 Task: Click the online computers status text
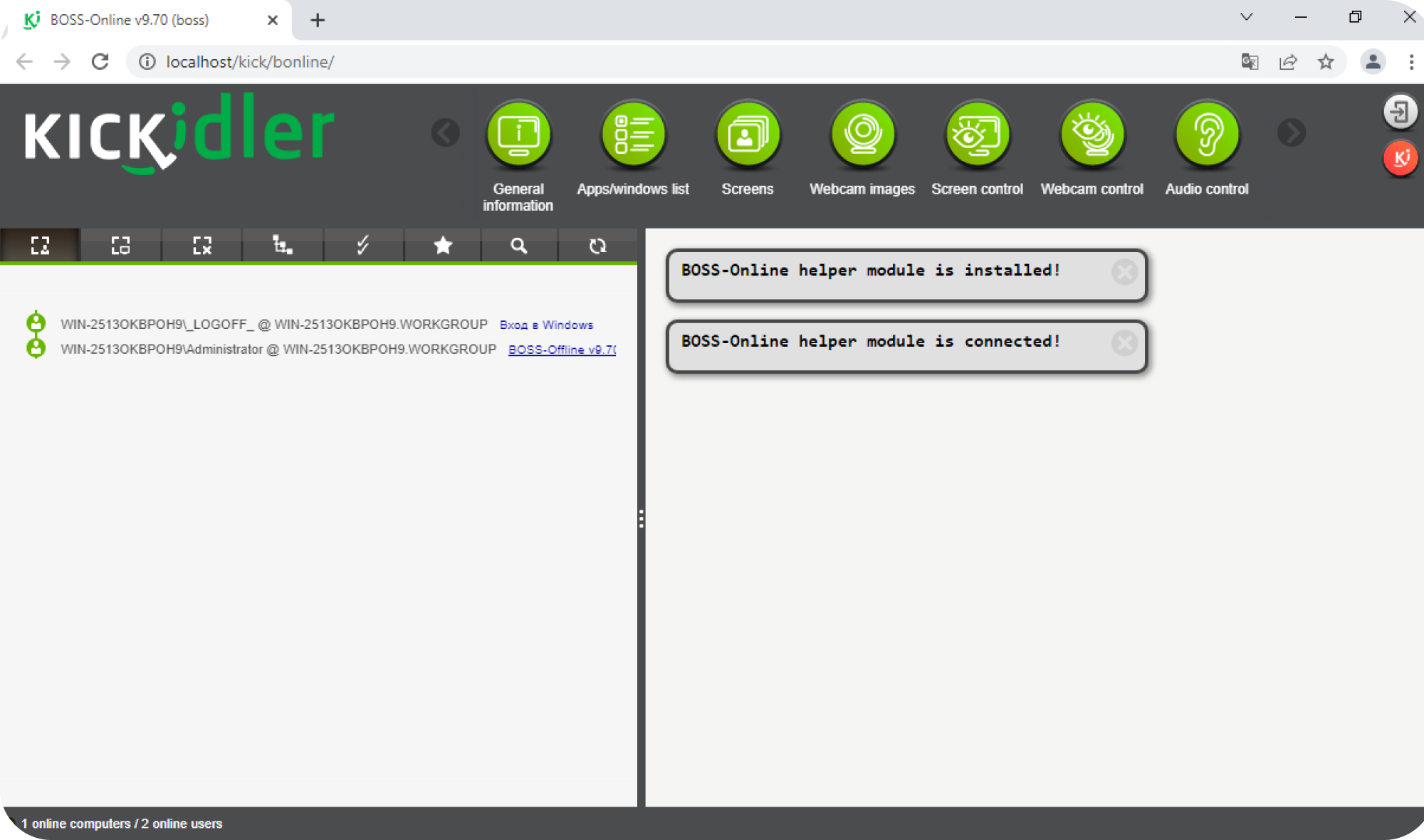[122, 824]
